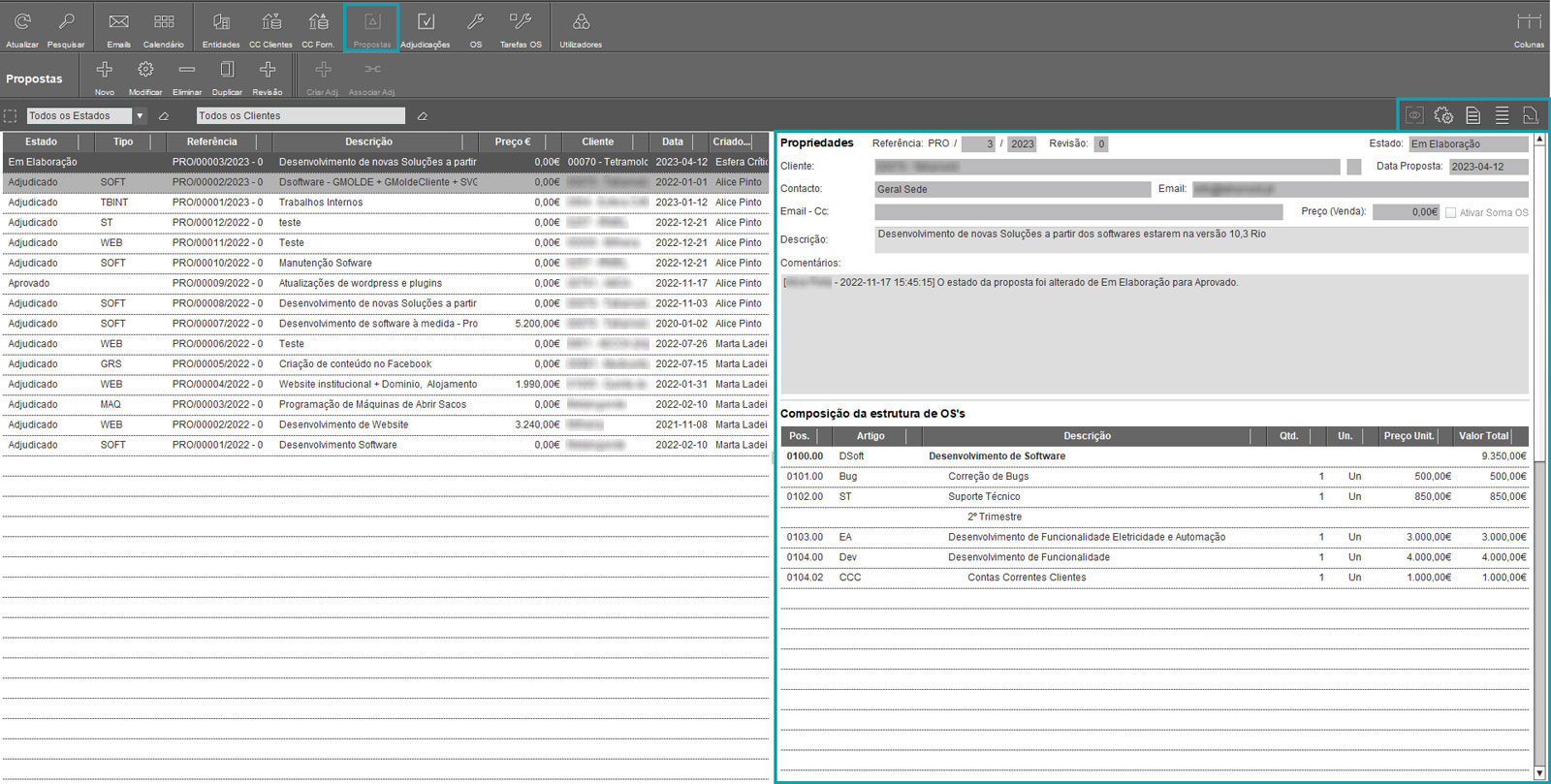Clear the Todos os Clientes filter with eraser
Screen dimensions: 1551x784
coord(422,116)
